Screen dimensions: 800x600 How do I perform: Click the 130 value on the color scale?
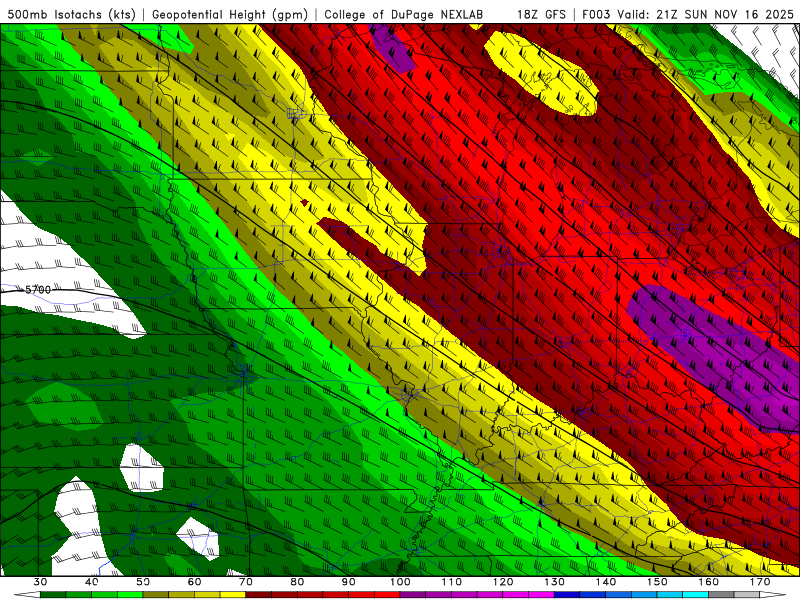(x=554, y=582)
